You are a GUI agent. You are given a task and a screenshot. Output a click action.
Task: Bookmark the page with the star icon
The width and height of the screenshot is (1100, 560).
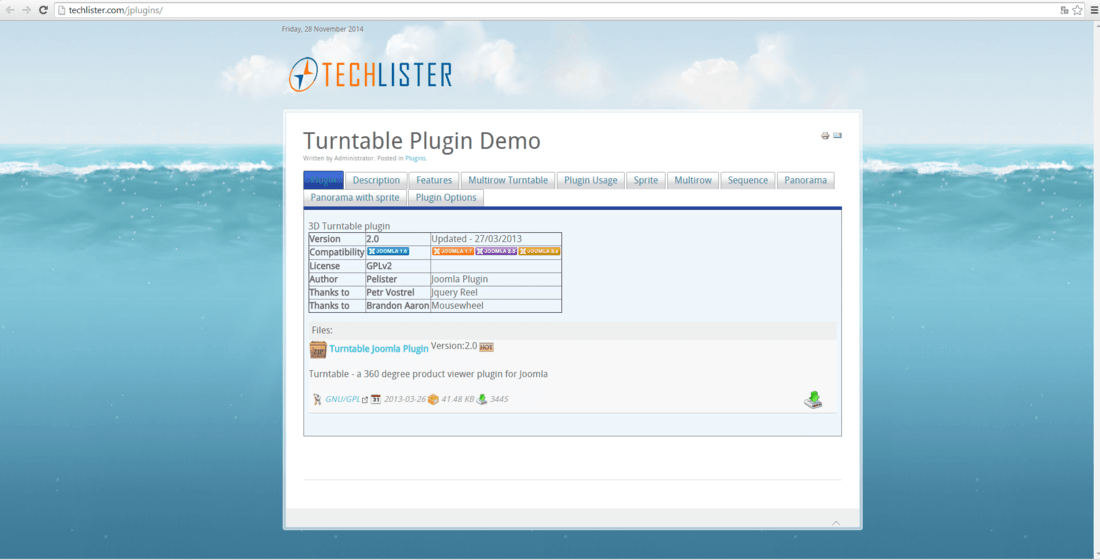click(1078, 10)
